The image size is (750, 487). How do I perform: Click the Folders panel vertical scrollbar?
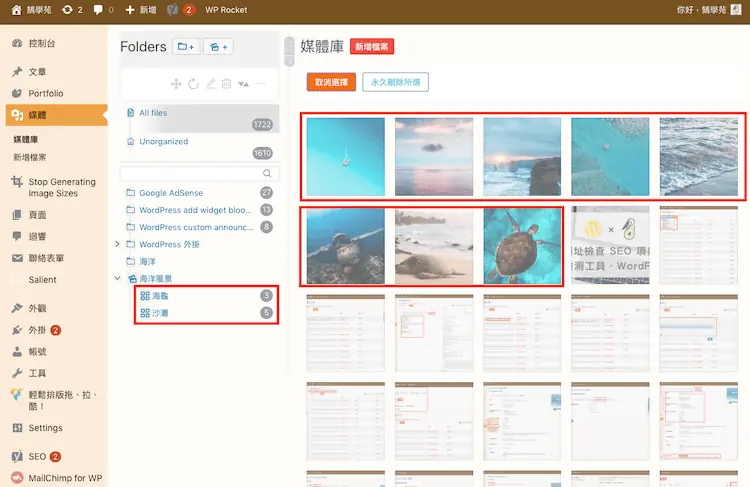click(289, 52)
